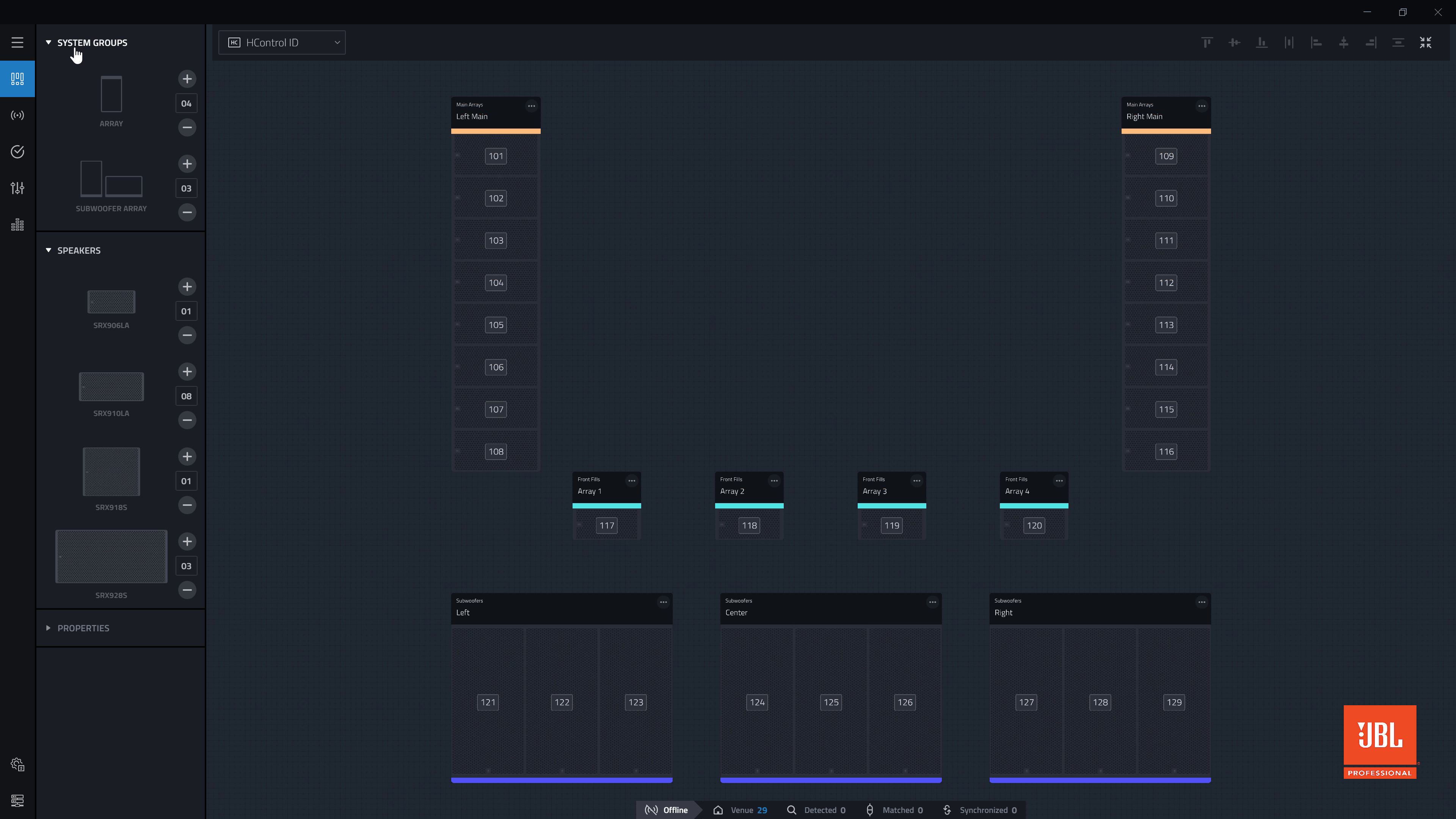Click the Matched 0 status entry

point(895,810)
